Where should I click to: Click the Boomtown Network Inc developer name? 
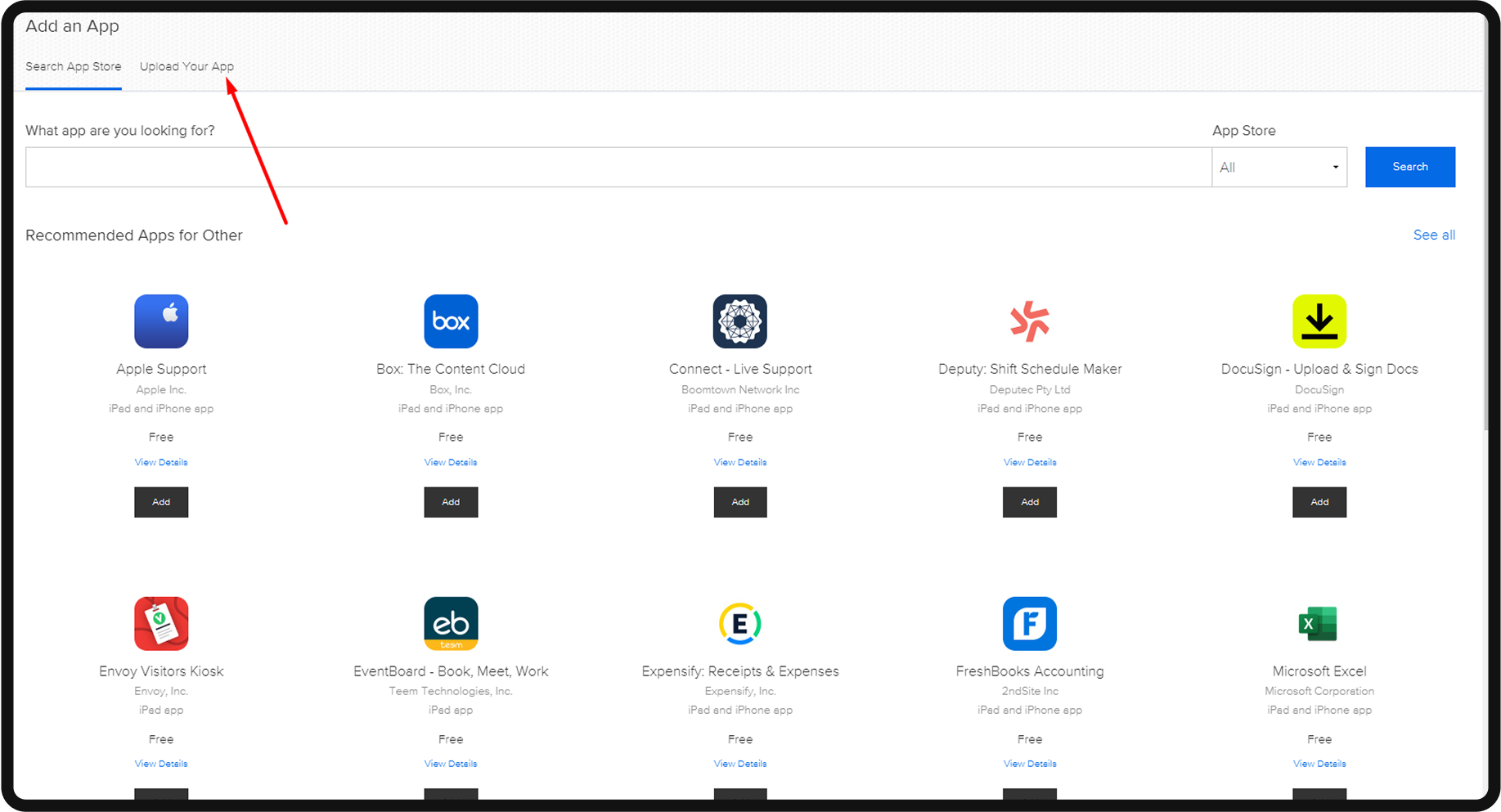[x=740, y=390]
